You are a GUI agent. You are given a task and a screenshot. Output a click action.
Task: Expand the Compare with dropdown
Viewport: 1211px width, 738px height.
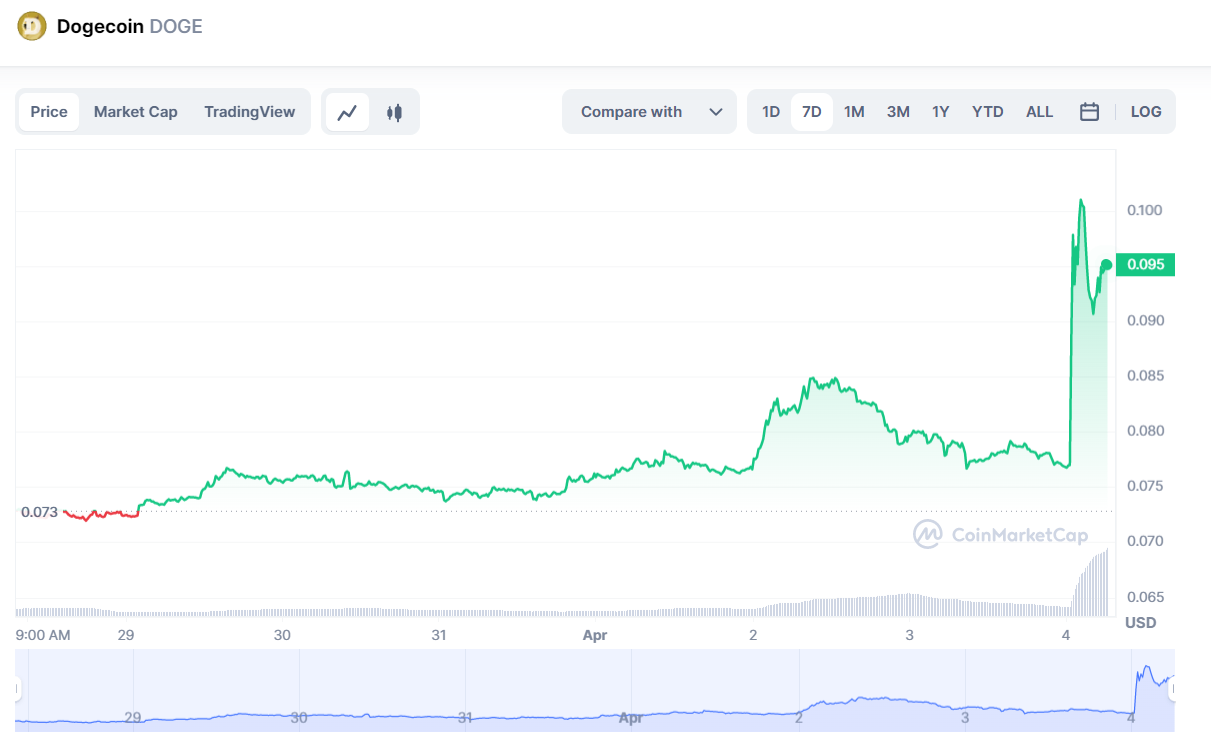650,112
